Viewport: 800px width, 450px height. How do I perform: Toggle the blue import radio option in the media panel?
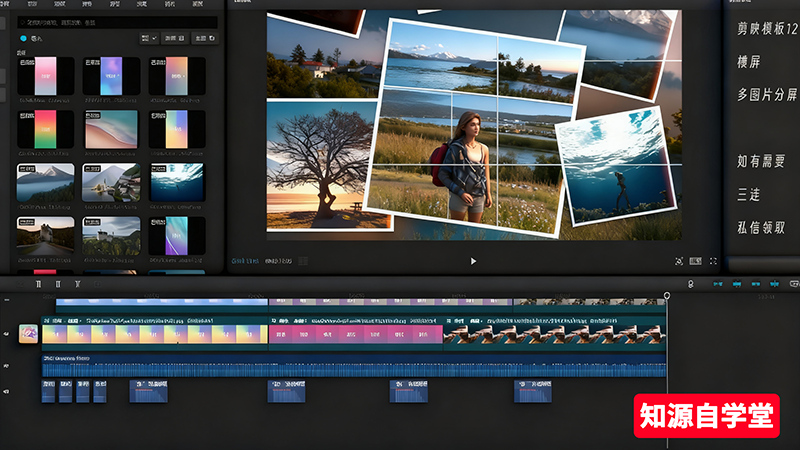[x=24, y=39]
